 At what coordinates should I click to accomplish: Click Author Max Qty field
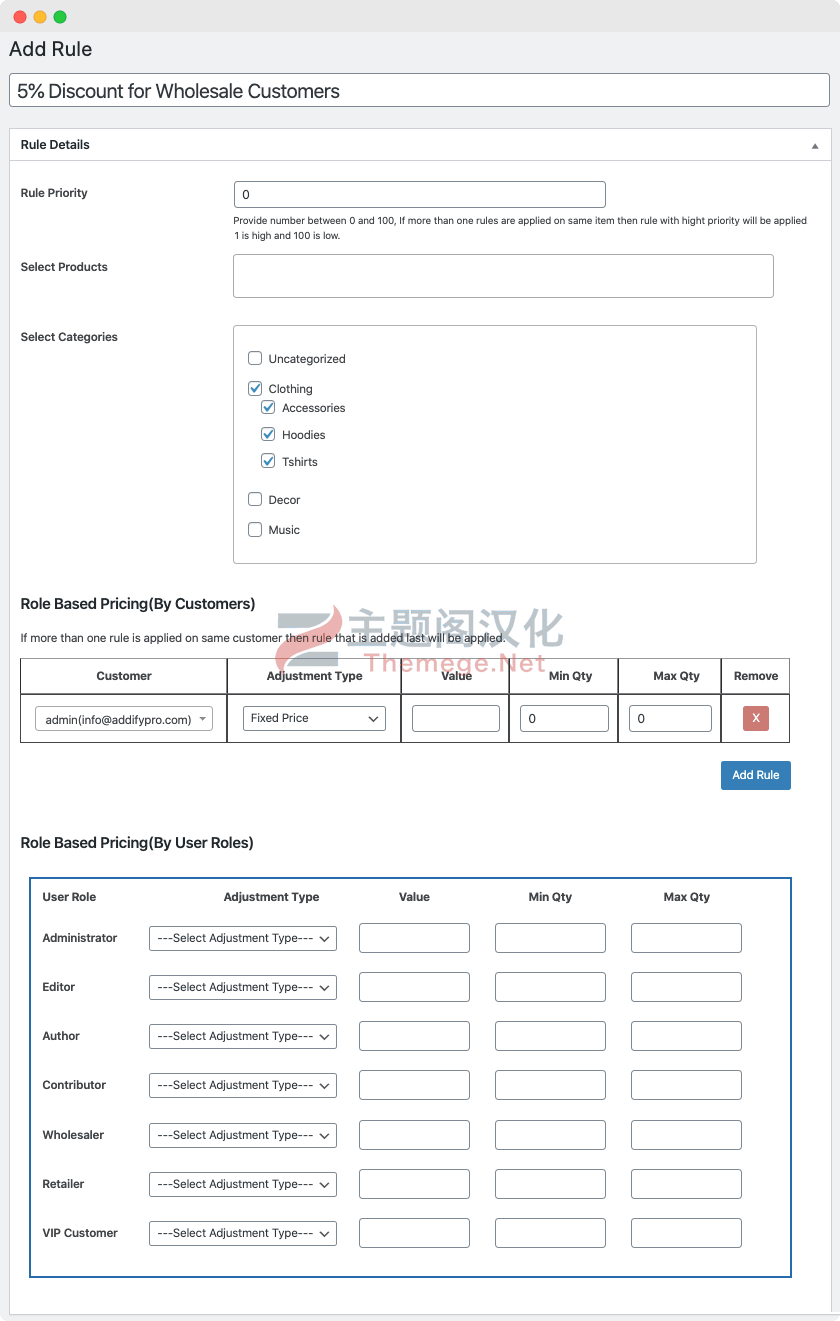[x=686, y=1036]
